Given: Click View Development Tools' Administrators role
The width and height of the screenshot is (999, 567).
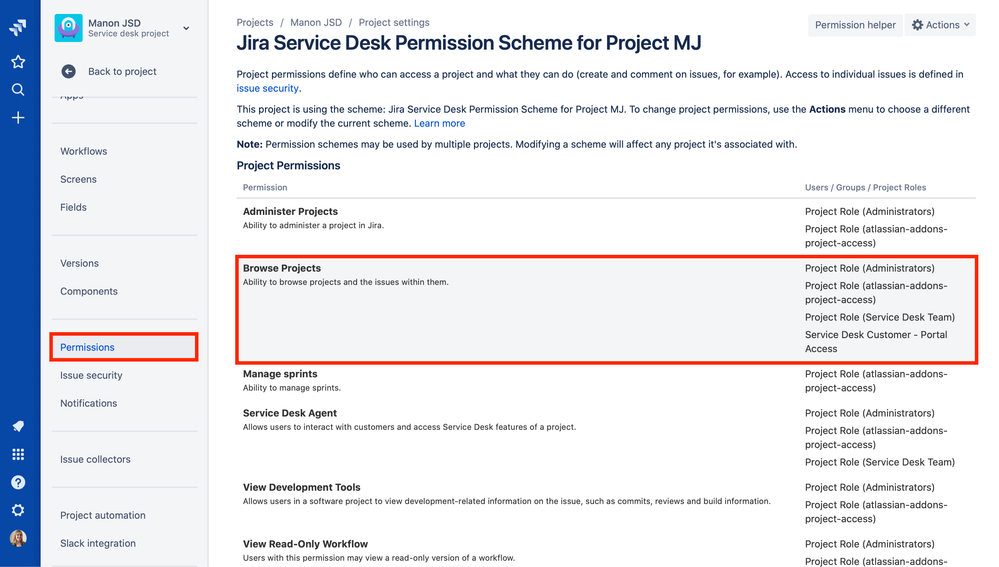Looking at the screenshot, I should pos(870,487).
